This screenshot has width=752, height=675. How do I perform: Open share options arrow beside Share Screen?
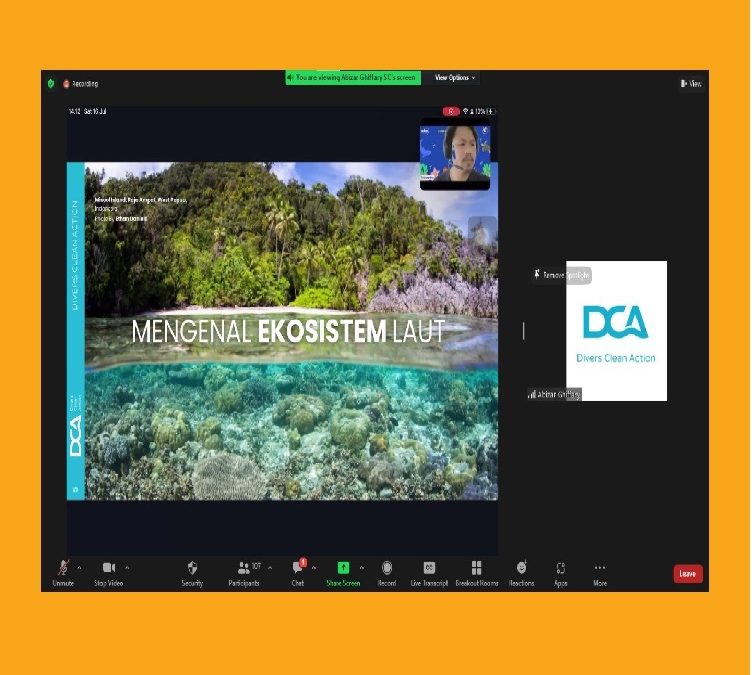coord(362,568)
